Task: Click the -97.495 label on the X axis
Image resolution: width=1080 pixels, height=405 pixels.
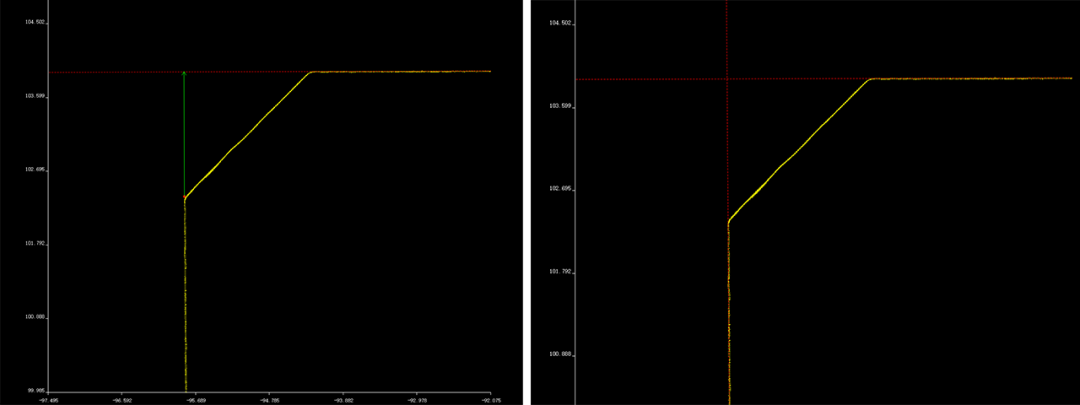Action: pos(48,398)
